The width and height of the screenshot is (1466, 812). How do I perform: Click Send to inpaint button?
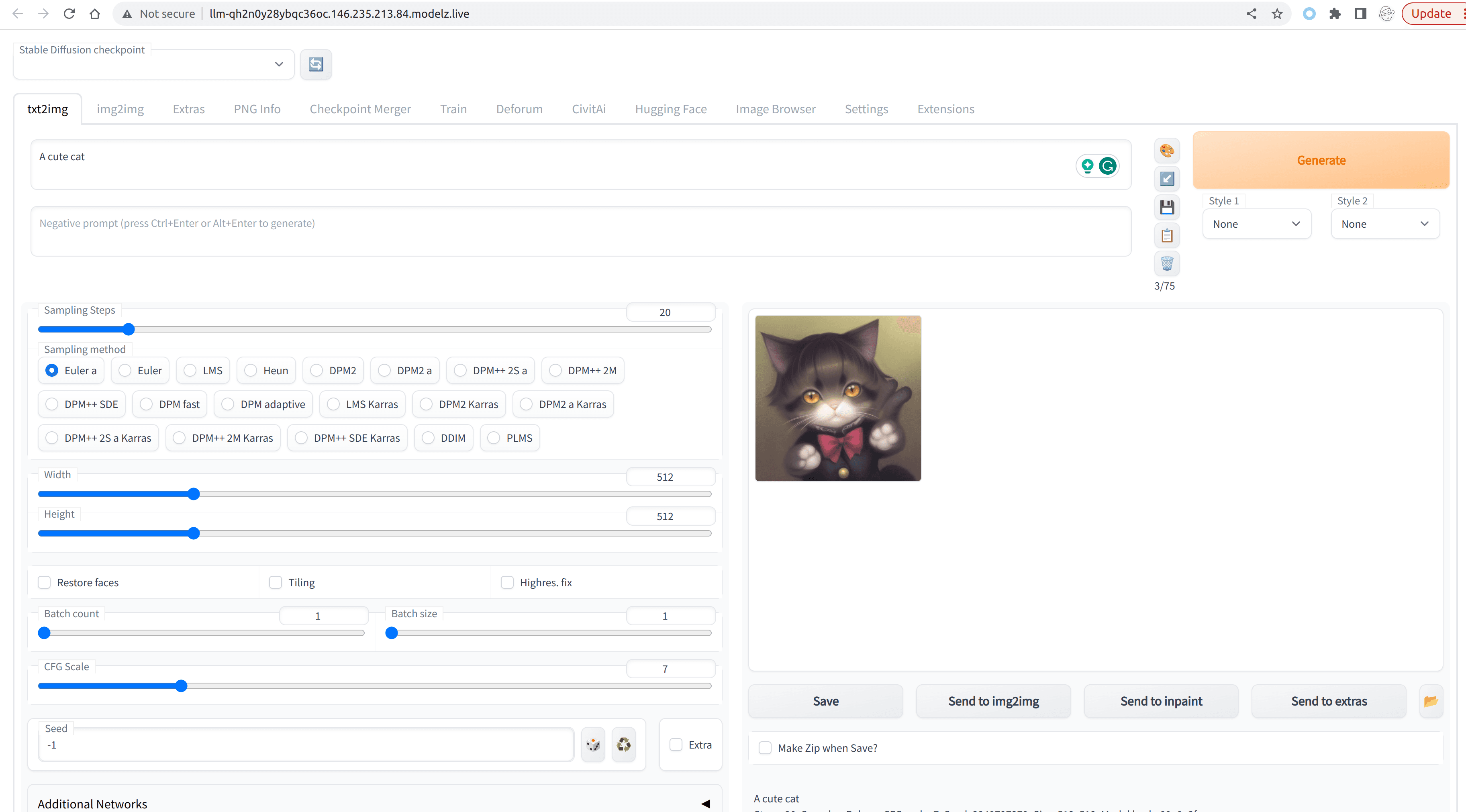[x=1161, y=702]
